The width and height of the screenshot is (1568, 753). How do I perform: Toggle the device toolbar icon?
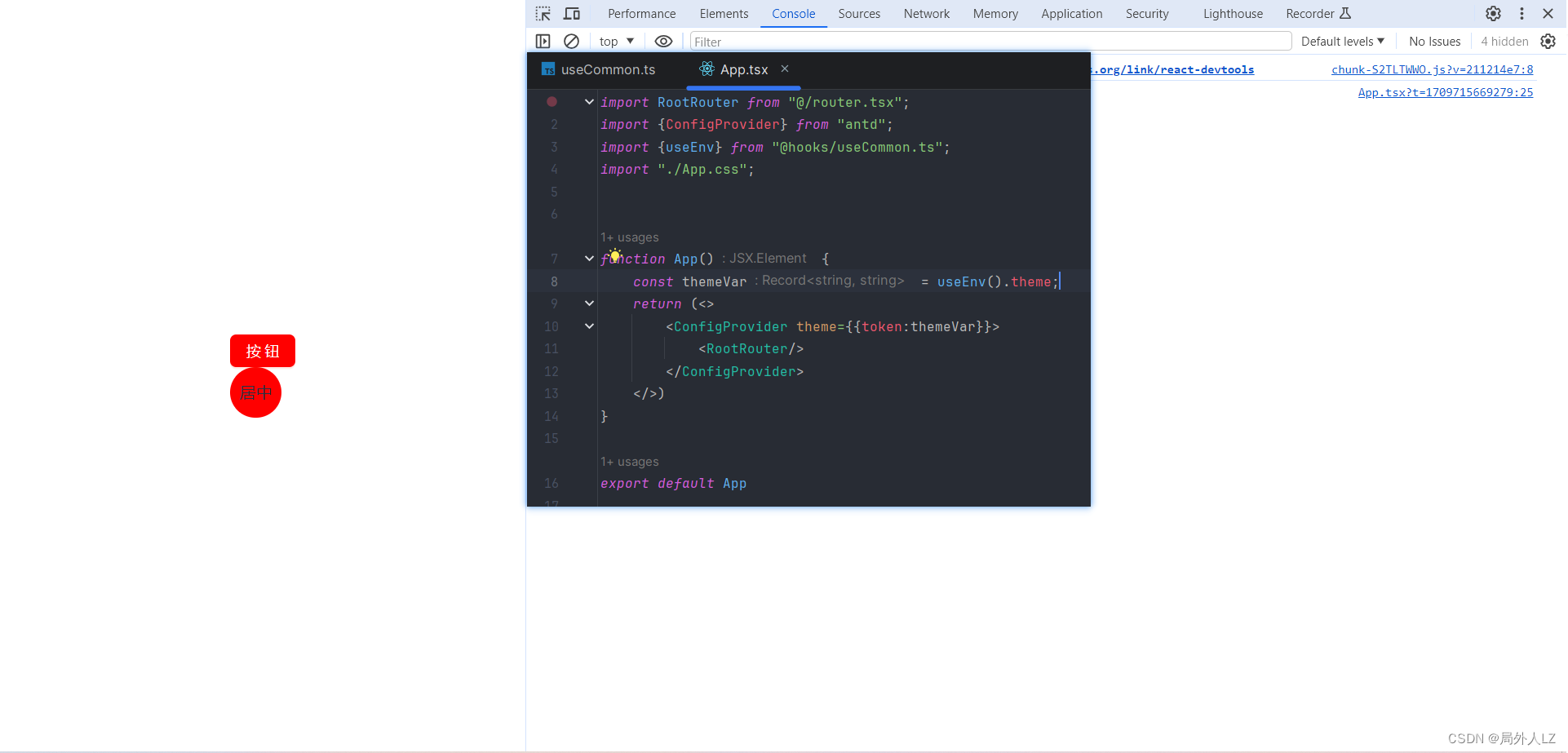[x=572, y=14]
